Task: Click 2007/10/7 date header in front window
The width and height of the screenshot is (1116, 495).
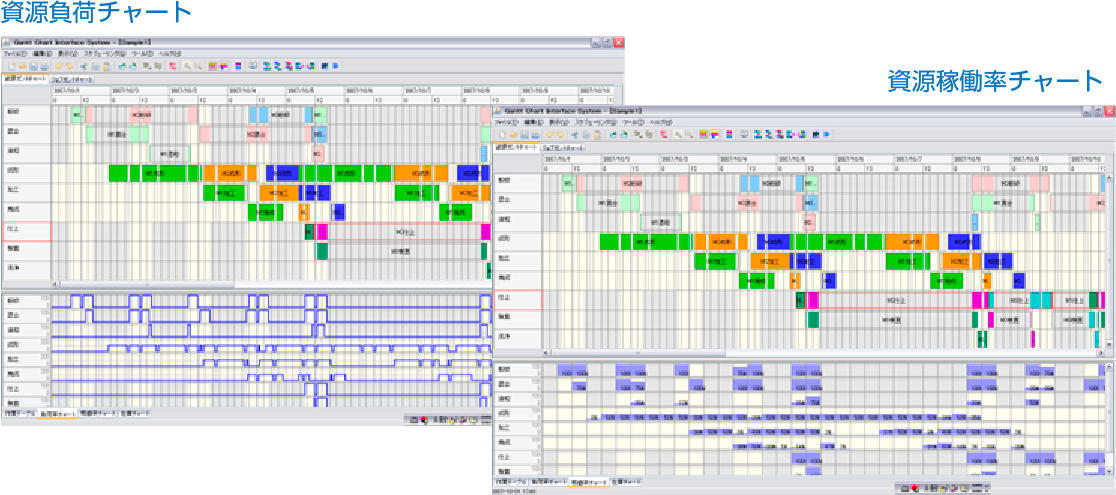Action: 924,158
